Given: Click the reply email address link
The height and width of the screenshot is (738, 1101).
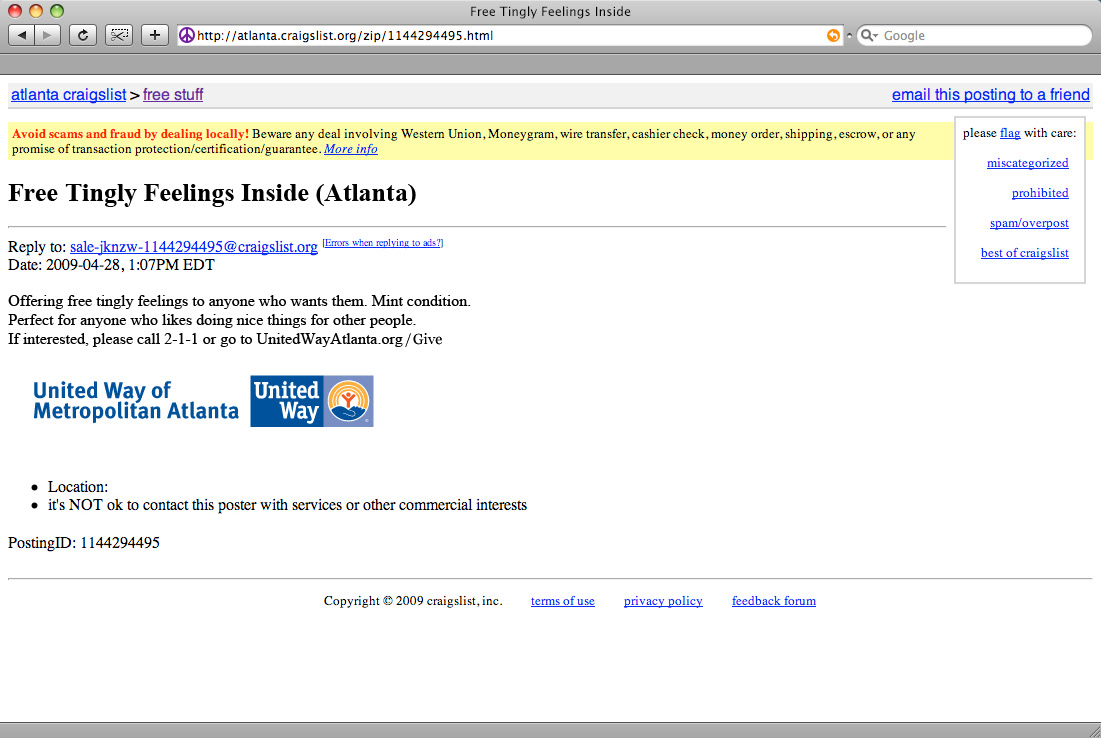Looking at the screenshot, I should (194, 246).
